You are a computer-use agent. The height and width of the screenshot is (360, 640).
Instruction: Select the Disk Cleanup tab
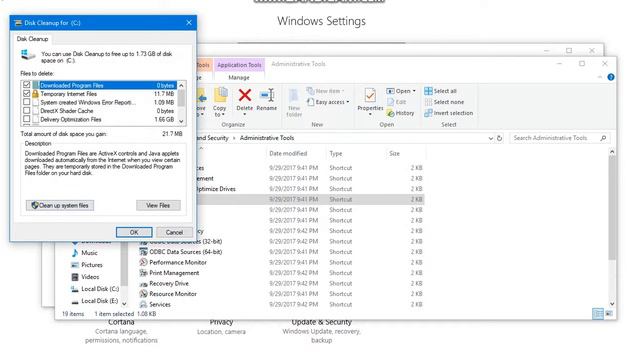(x=32, y=39)
